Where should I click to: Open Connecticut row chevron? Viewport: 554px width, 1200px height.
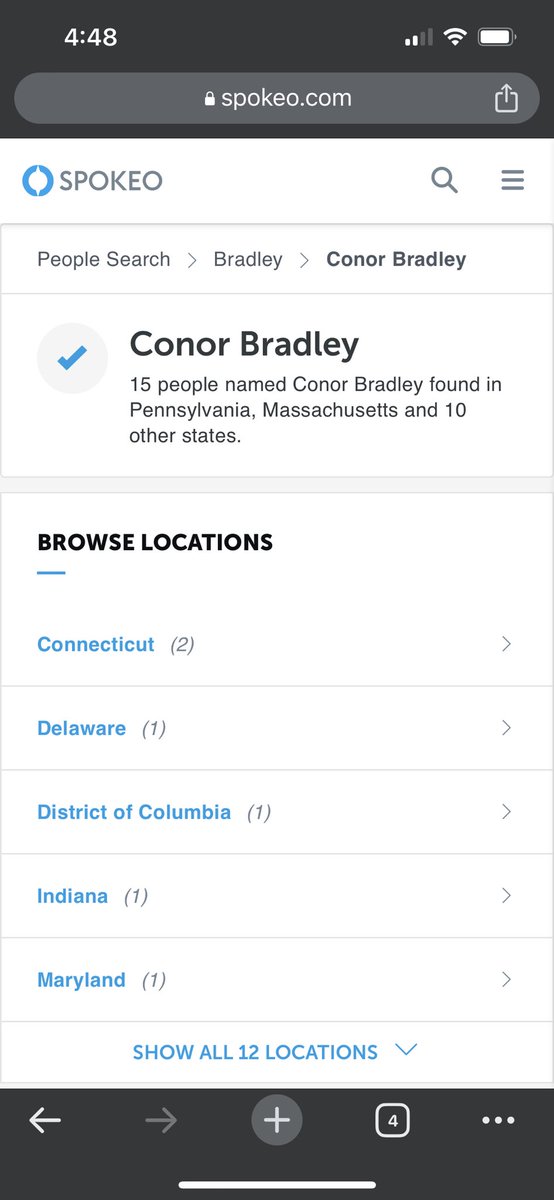506,644
